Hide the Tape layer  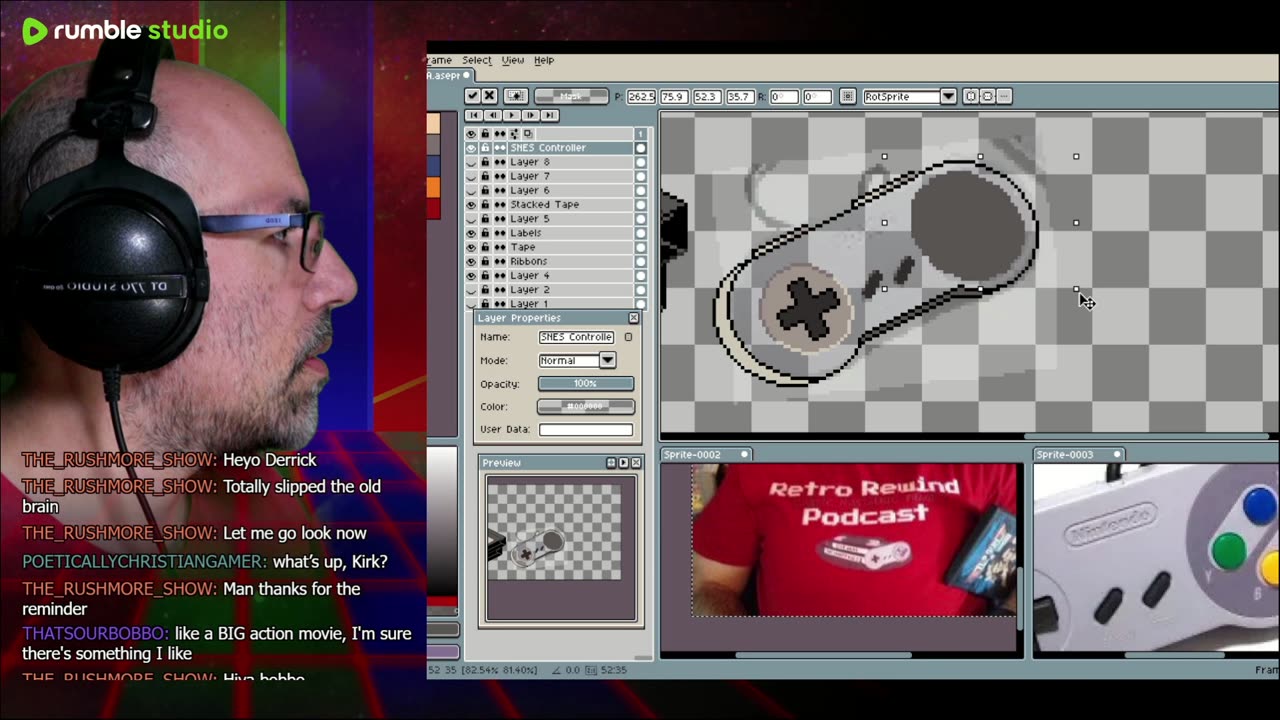tap(471, 247)
